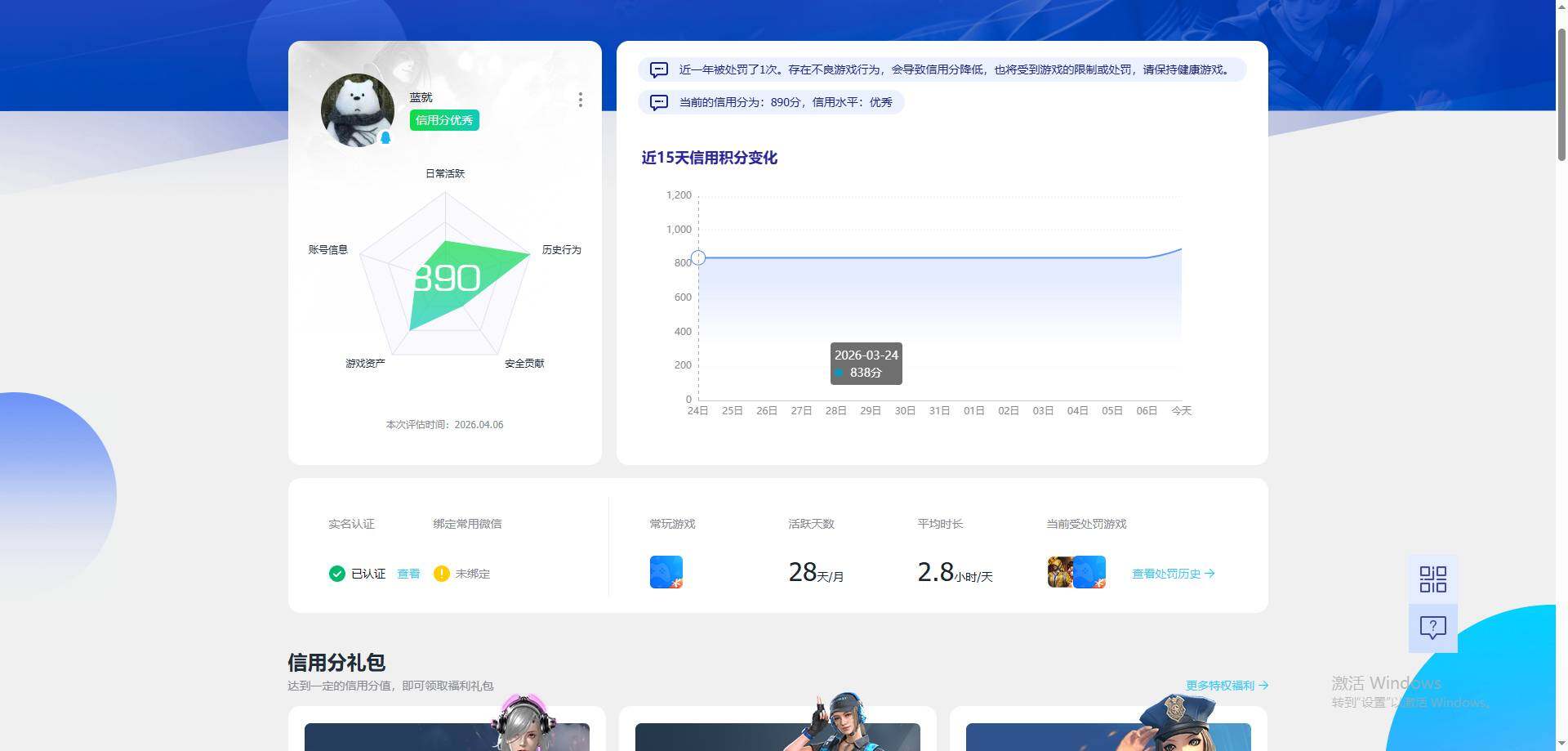Click the QQ penguin badge on avatar
1568x751 pixels.
tap(385, 138)
